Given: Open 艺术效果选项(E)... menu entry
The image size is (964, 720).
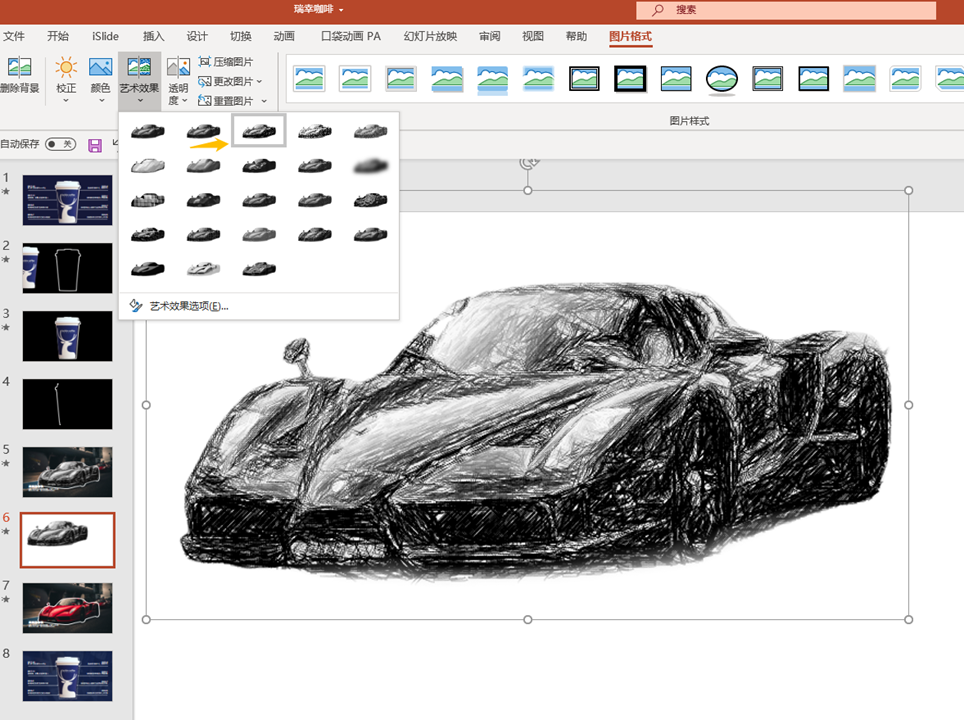Looking at the screenshot, I should pyautogui.click(x=189, y=306).
